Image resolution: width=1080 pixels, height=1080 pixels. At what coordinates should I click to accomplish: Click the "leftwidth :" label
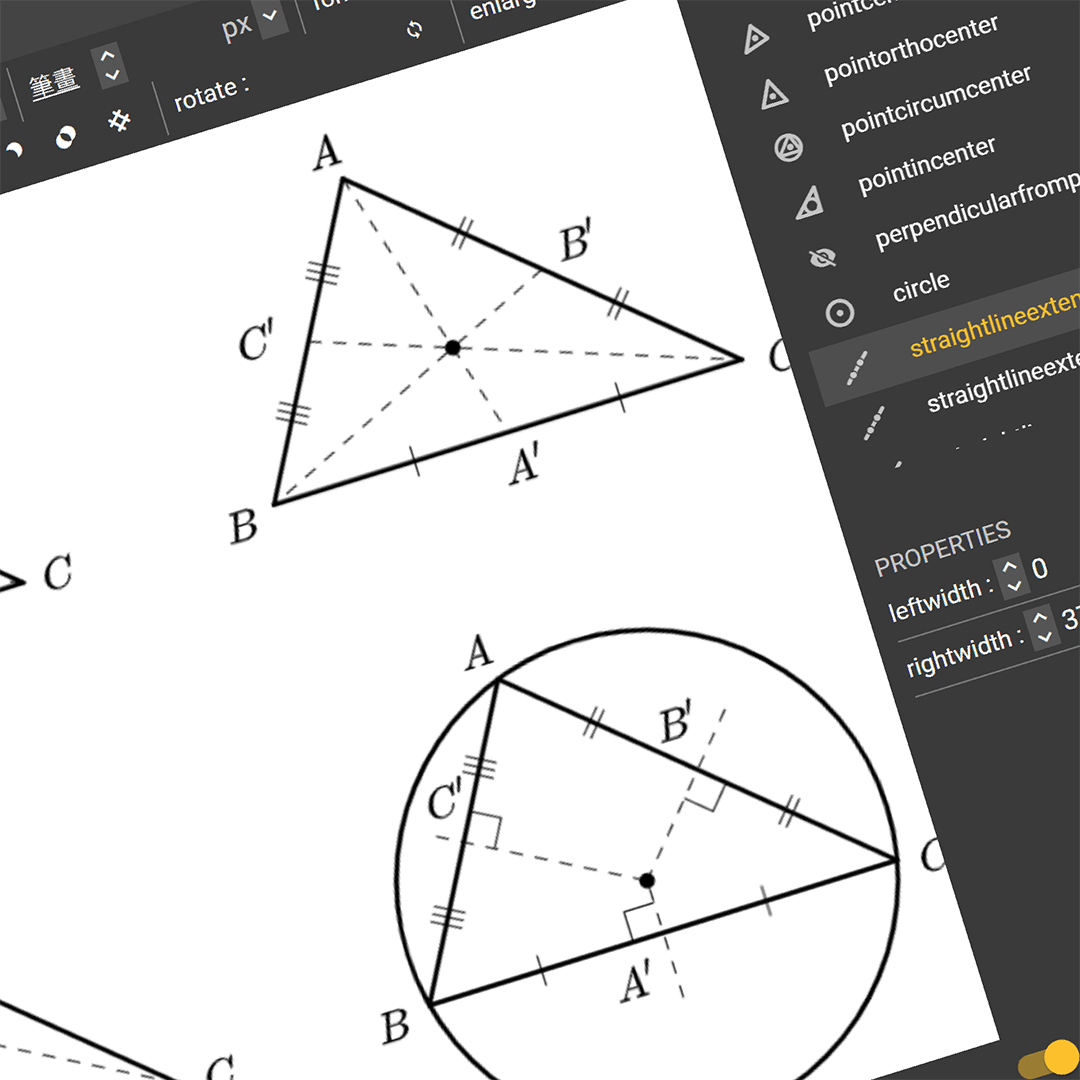pos(940,599)
